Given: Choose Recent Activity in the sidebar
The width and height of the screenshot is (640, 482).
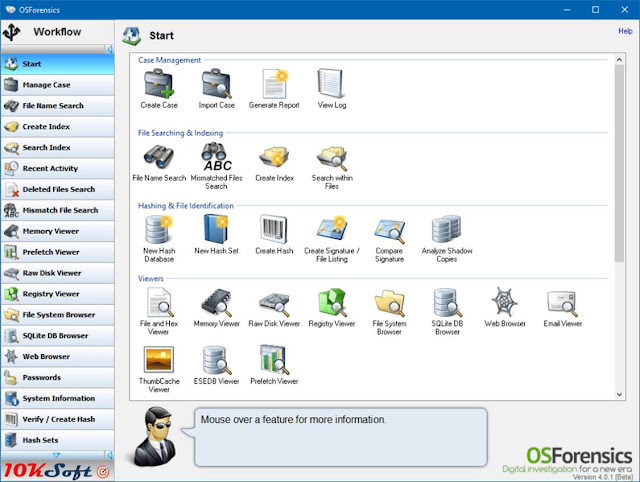Looking at the screenshot, I should click(x=58, y=168).
